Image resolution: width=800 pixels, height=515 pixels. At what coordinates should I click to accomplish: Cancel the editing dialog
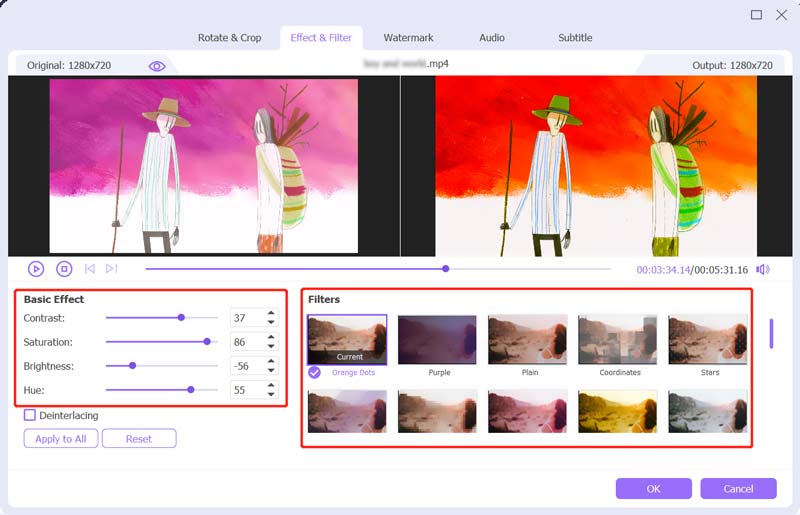tap(738, 488)
